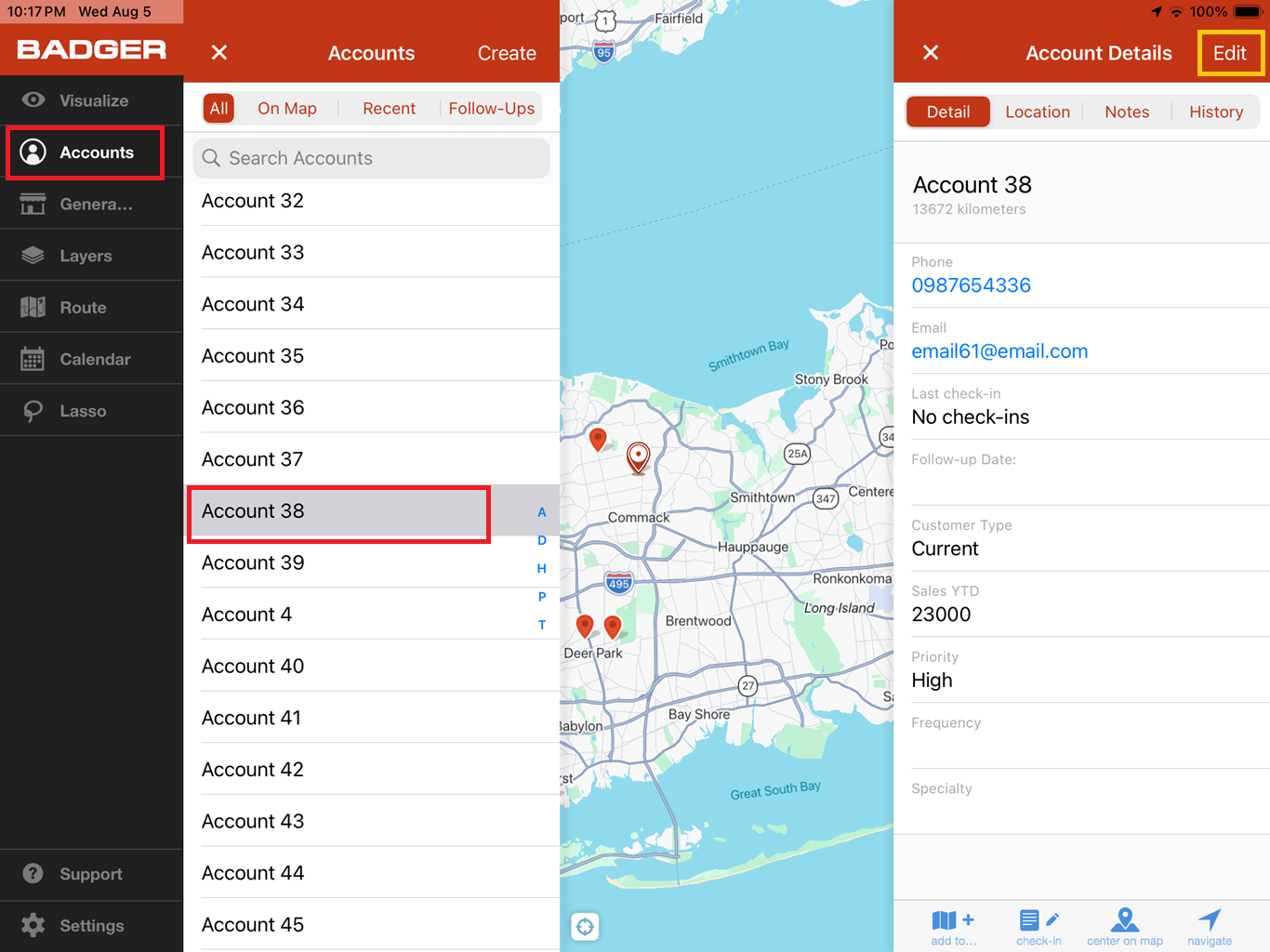The image size is (1270, 952).
Task: Select Account 39 in the list
Action: (372, 562)
